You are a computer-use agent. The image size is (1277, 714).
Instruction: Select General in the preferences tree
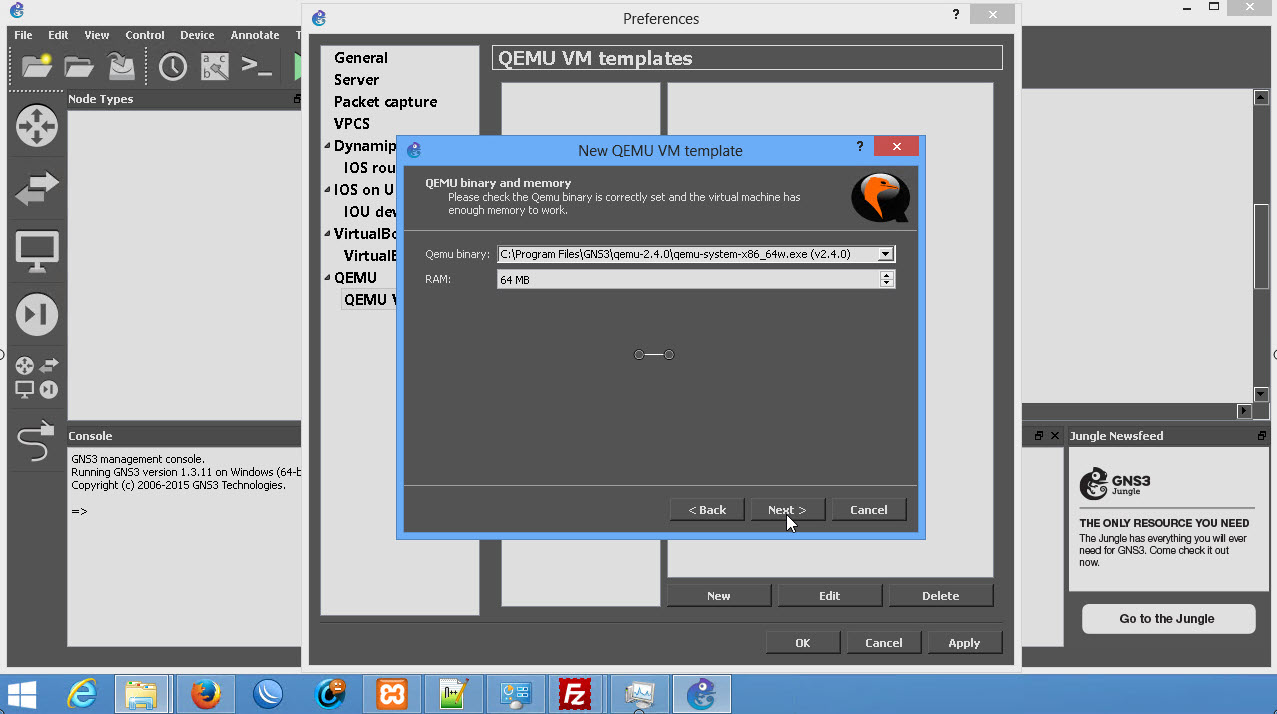click(361, 58)
